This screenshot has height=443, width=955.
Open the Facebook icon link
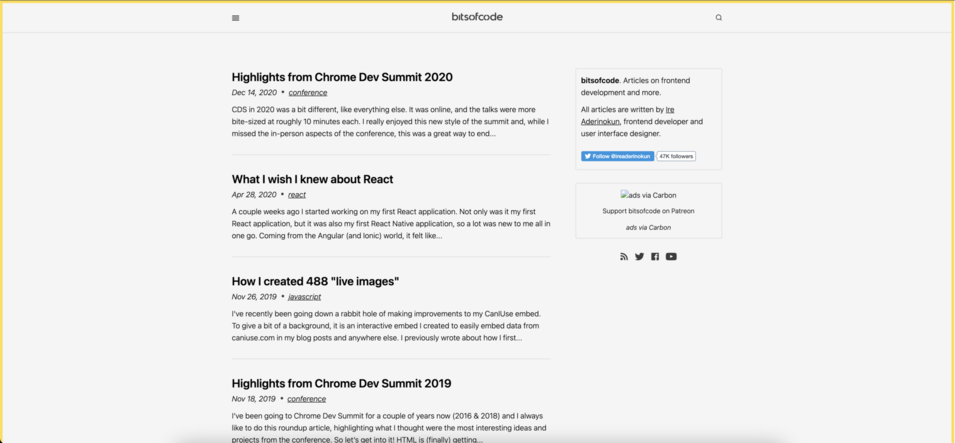tap(655, 257)
